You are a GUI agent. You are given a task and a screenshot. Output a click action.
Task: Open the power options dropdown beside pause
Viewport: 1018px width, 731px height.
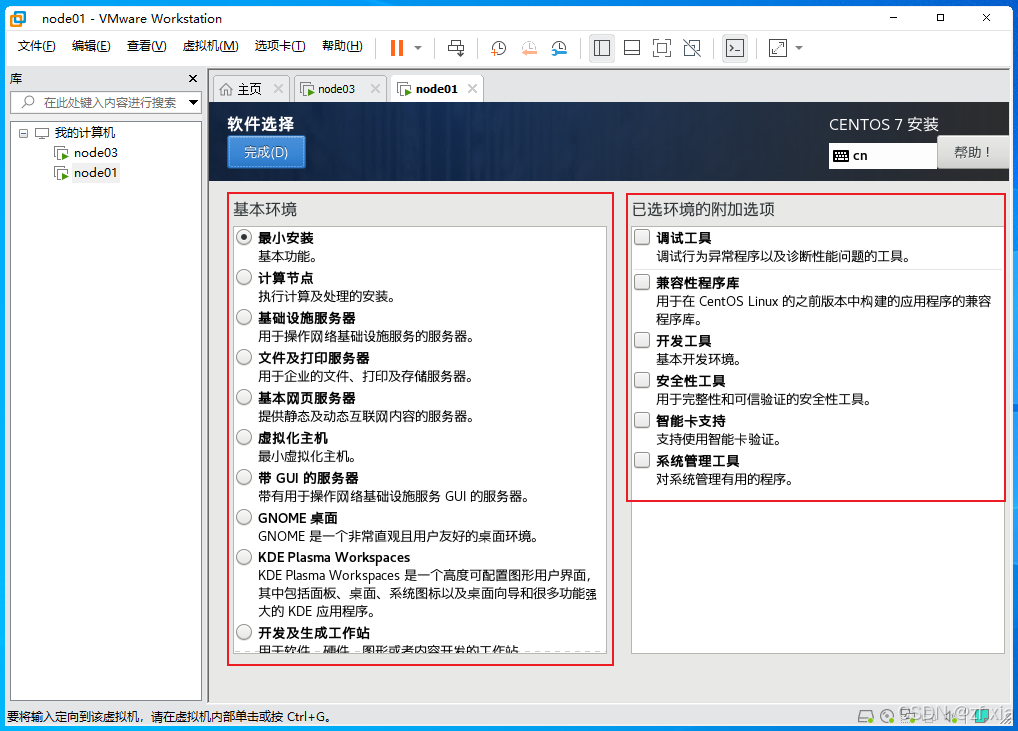point(418,47)
